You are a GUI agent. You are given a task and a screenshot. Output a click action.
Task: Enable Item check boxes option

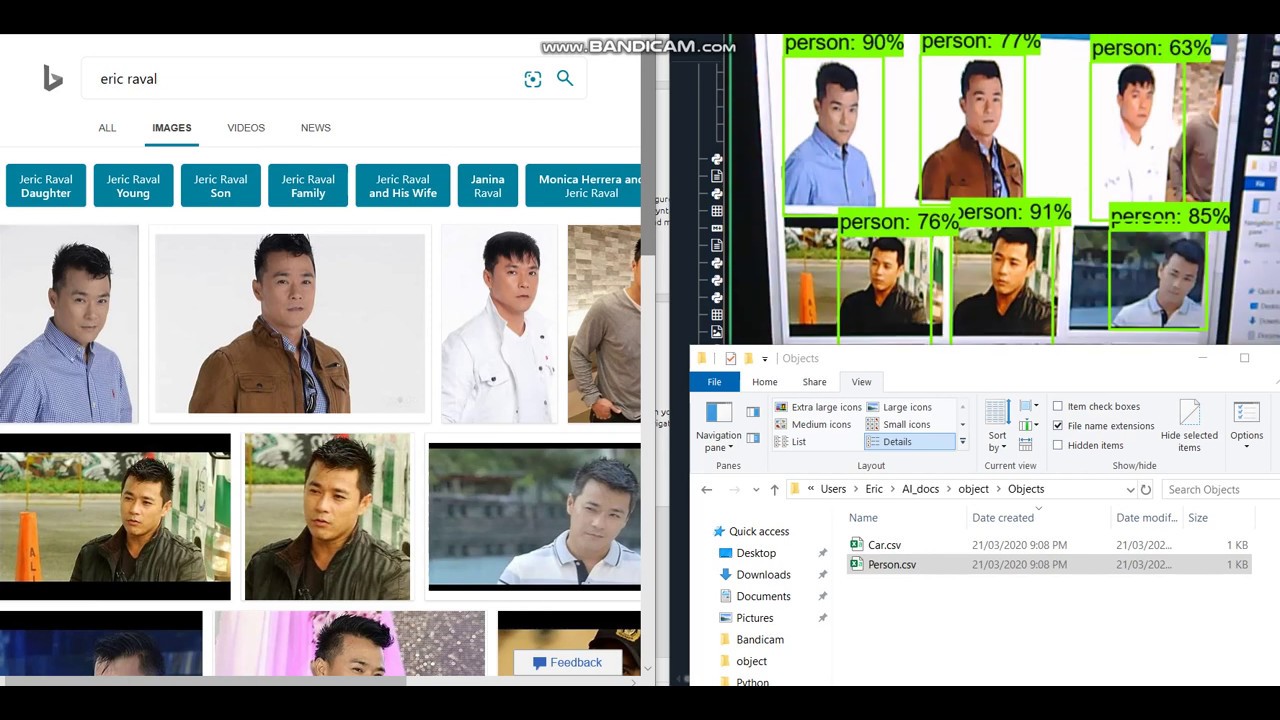[x=1058, y=407]
